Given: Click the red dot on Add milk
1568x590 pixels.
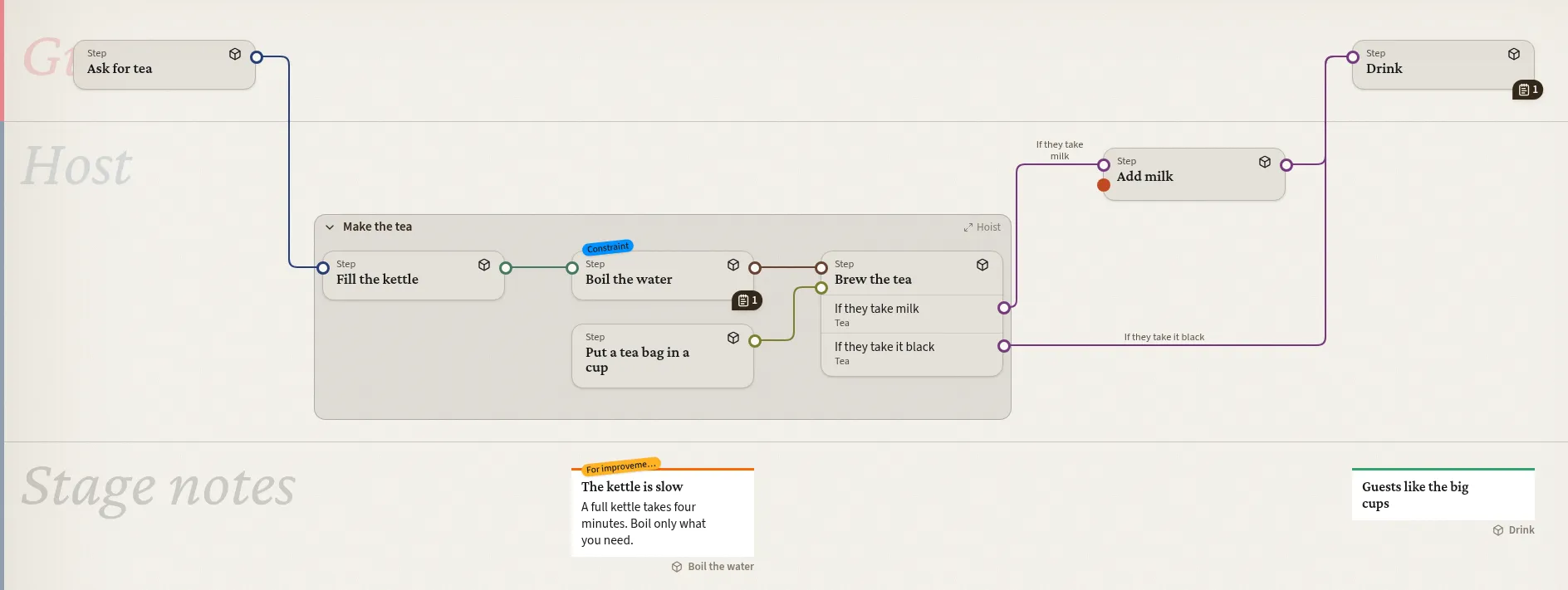Looking at the screenshot, I should (x=1104, y=185).
